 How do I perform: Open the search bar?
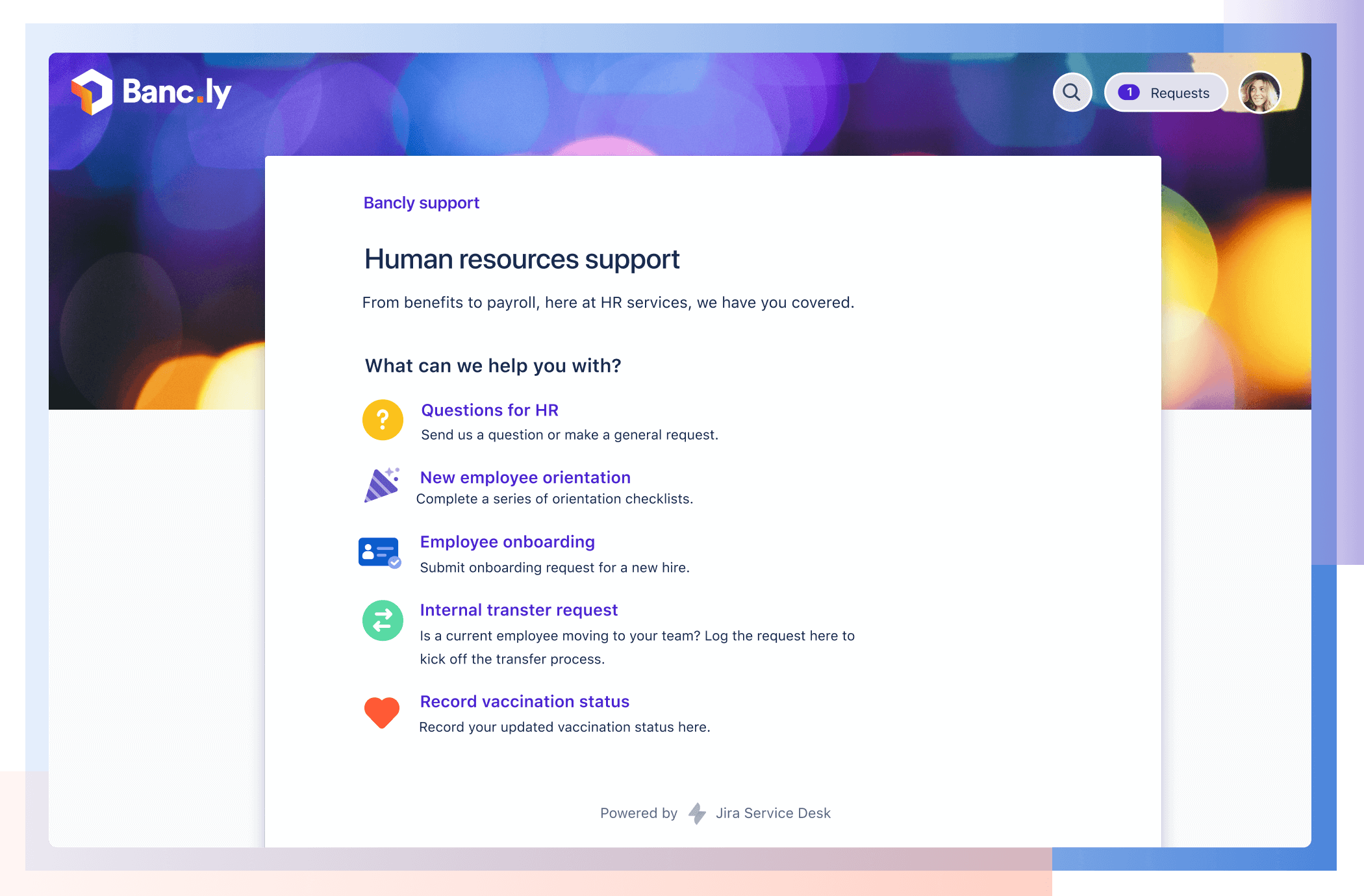click(1071, 92)
